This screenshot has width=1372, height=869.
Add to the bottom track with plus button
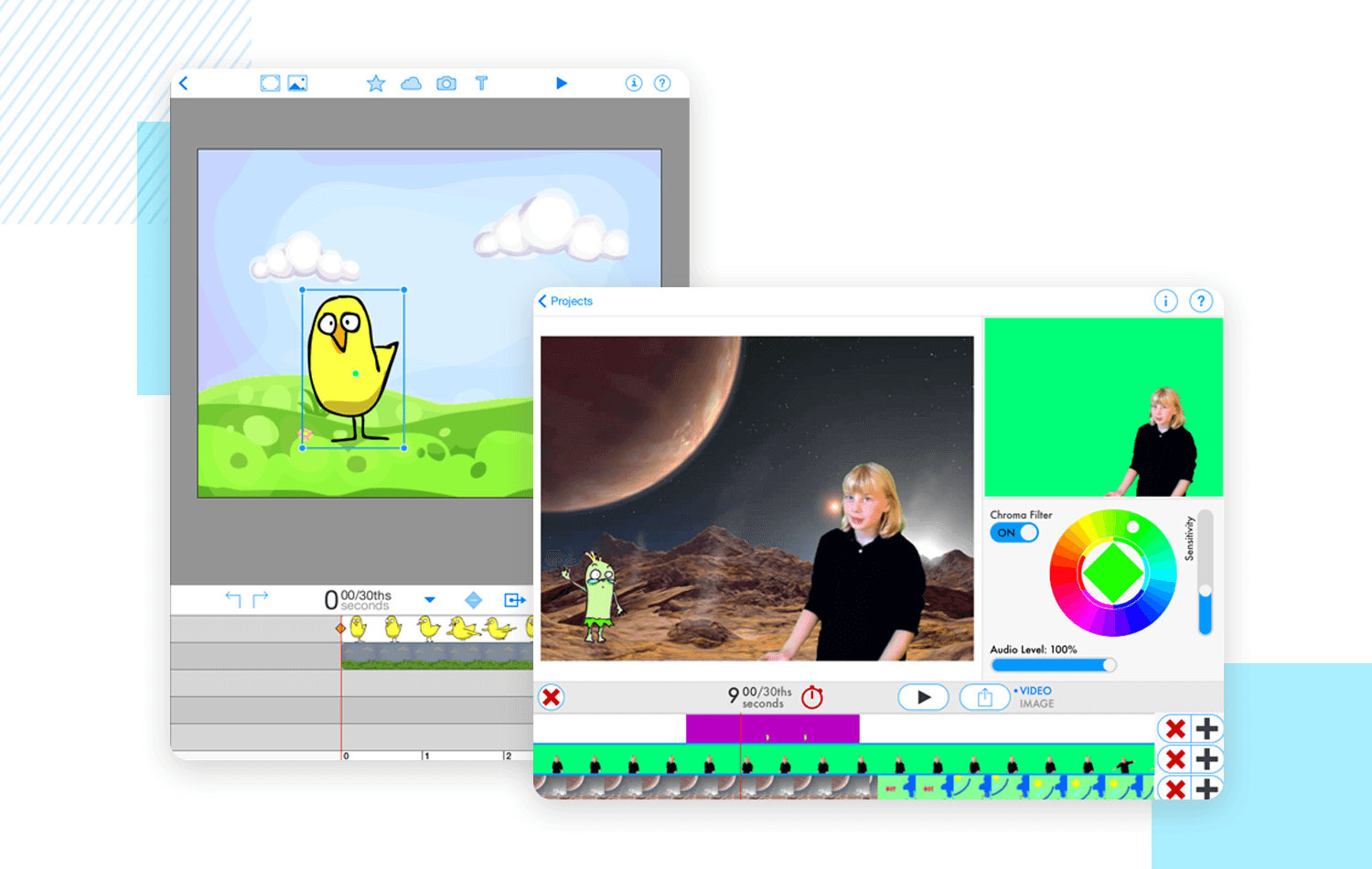tap(1207, 789)
